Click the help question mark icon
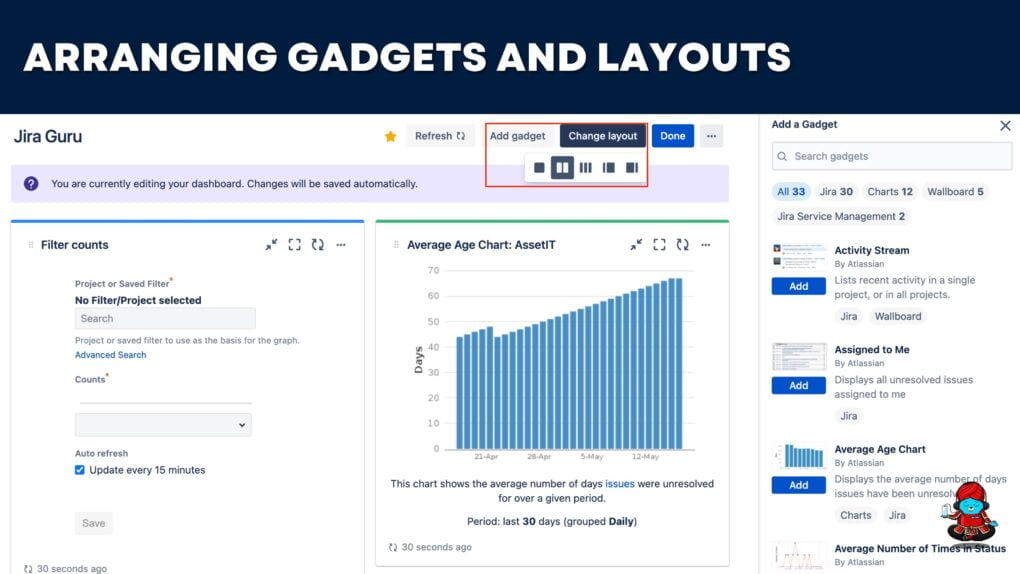 pyautogui.click(x=31, y=184)
